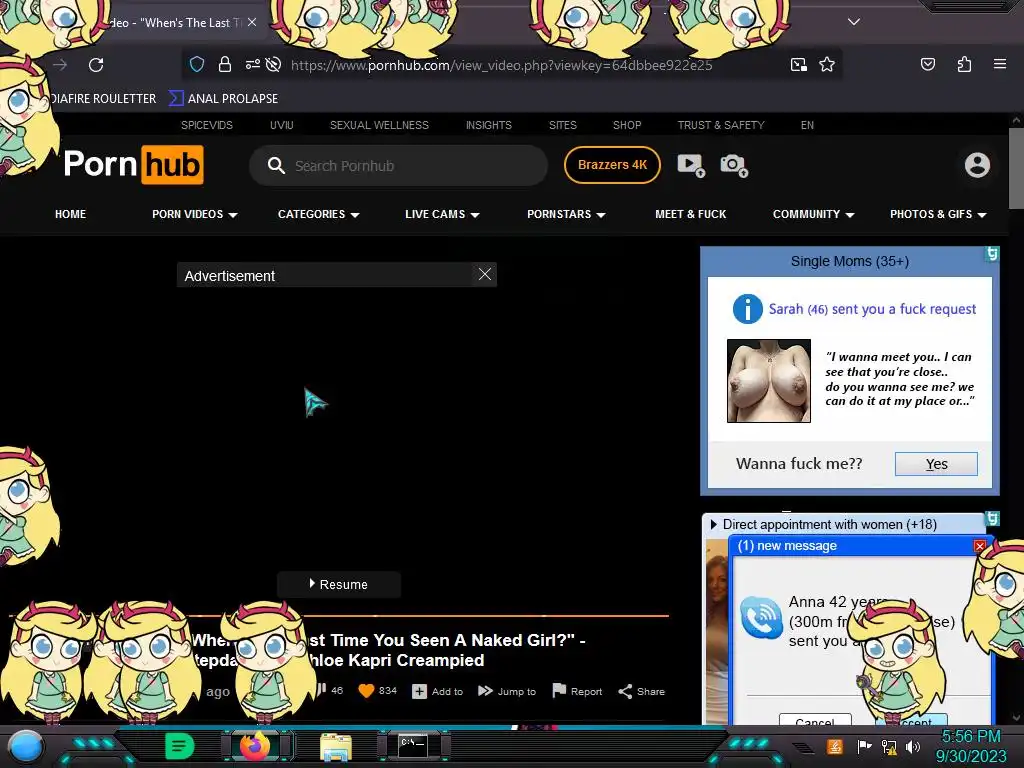This screenshot has height=768, width=1024.
Task: Click the Jump to icon below video
Action: click(x=485, y=691)
